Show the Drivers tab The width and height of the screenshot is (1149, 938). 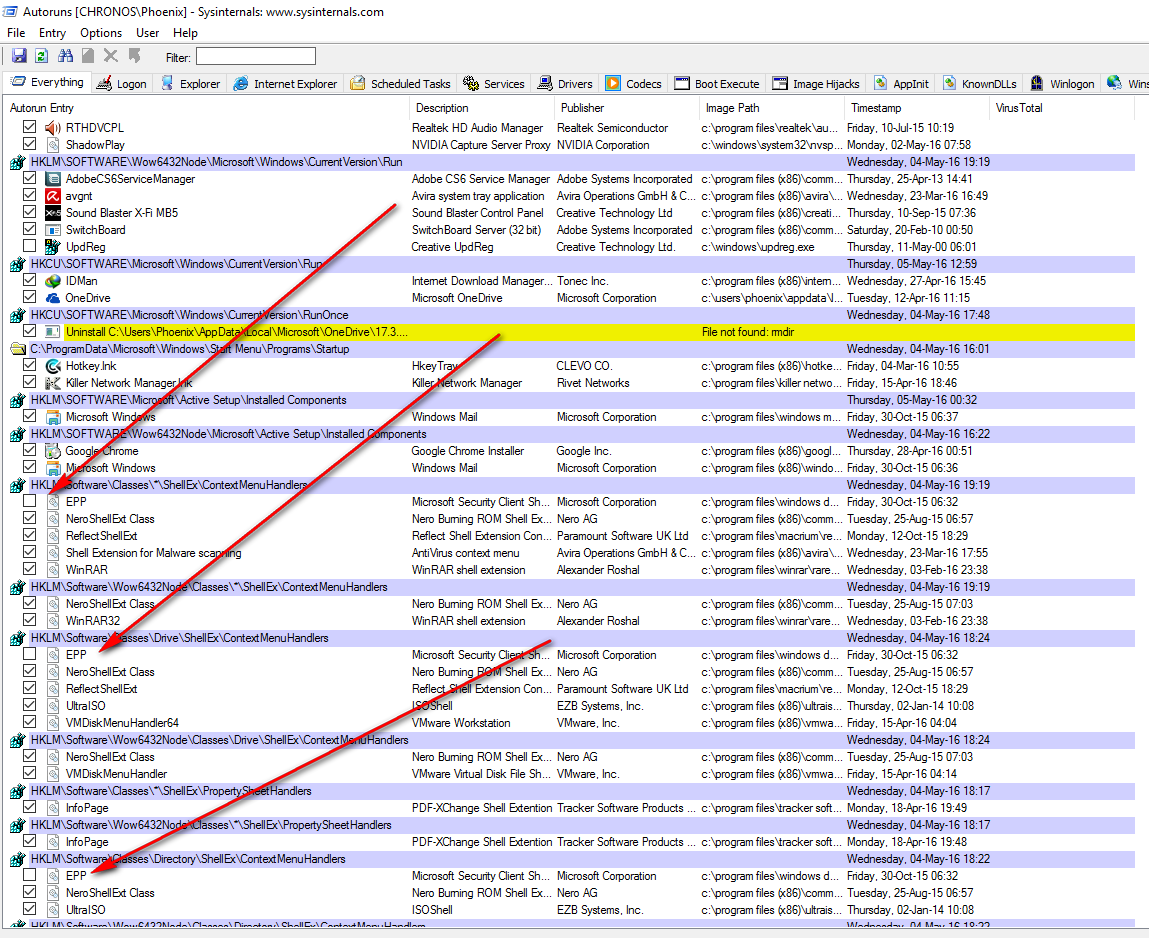[566, 84]
